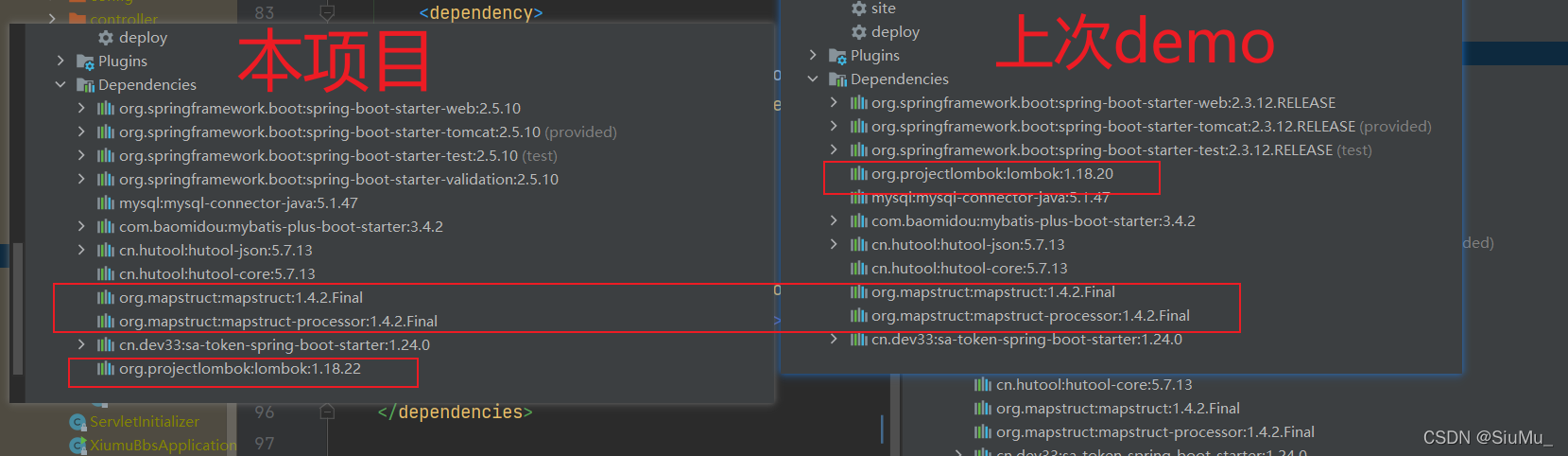Click library icon of spring-boot-starter-validation:2.5.10

(x=106, y=180)
